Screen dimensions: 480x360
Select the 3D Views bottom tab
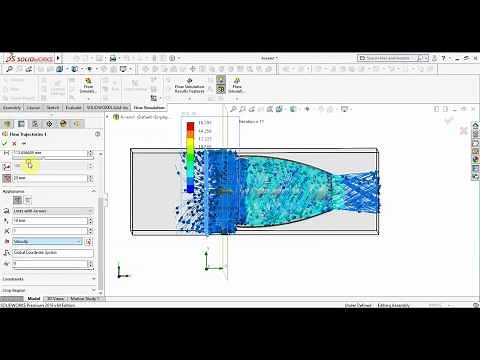click(55, 299)
